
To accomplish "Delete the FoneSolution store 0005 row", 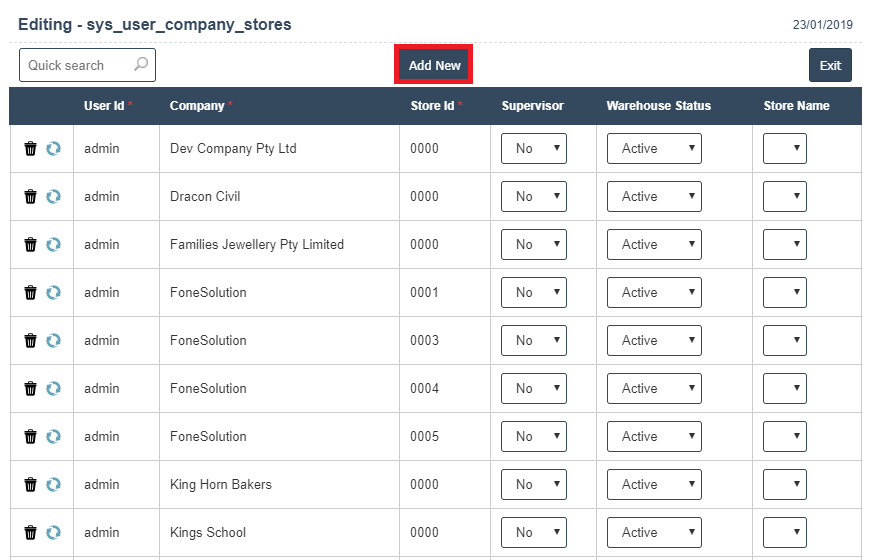I will point(30,437).
